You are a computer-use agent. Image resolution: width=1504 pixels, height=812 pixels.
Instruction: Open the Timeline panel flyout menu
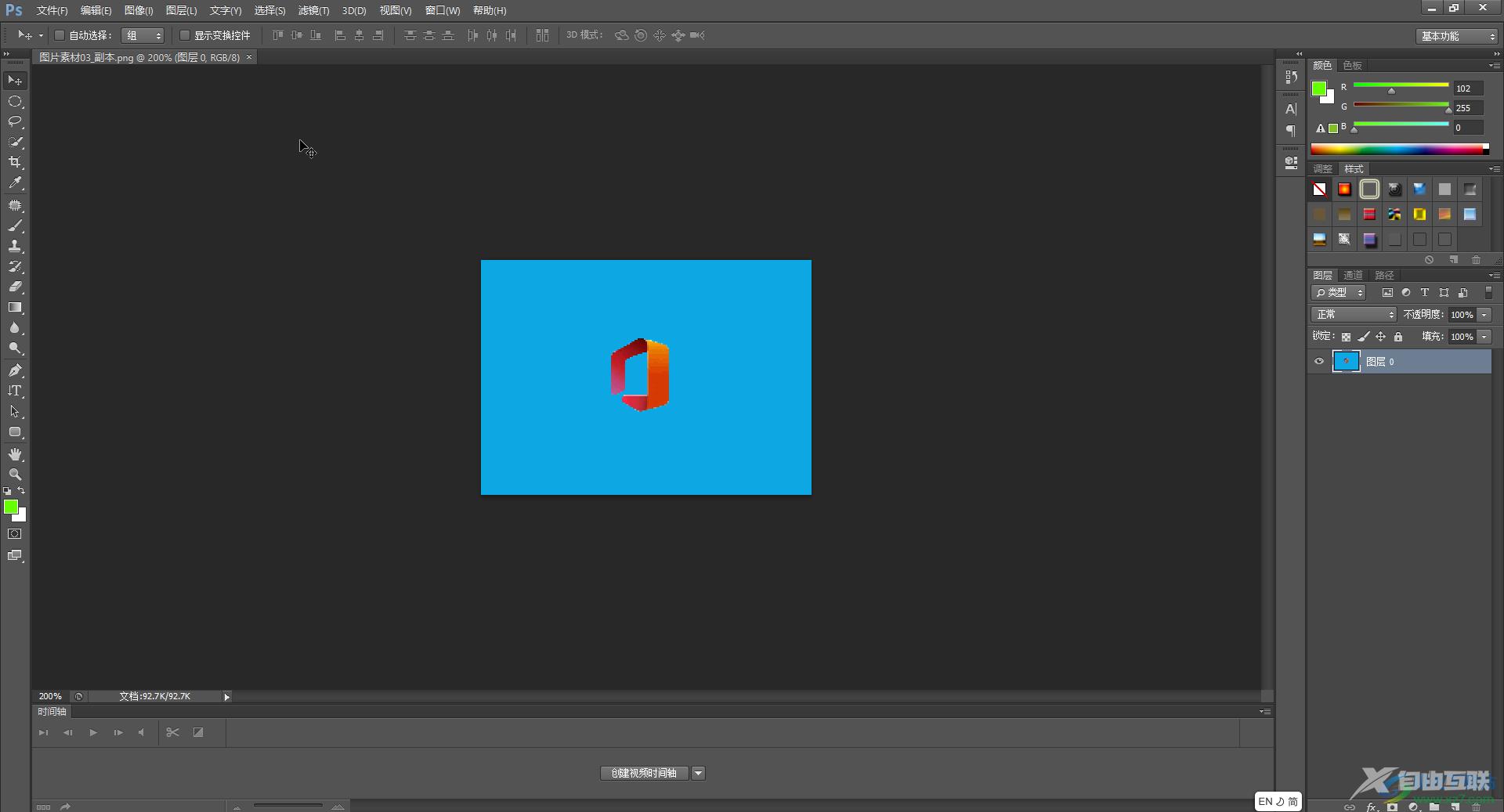coord(1265,712)
